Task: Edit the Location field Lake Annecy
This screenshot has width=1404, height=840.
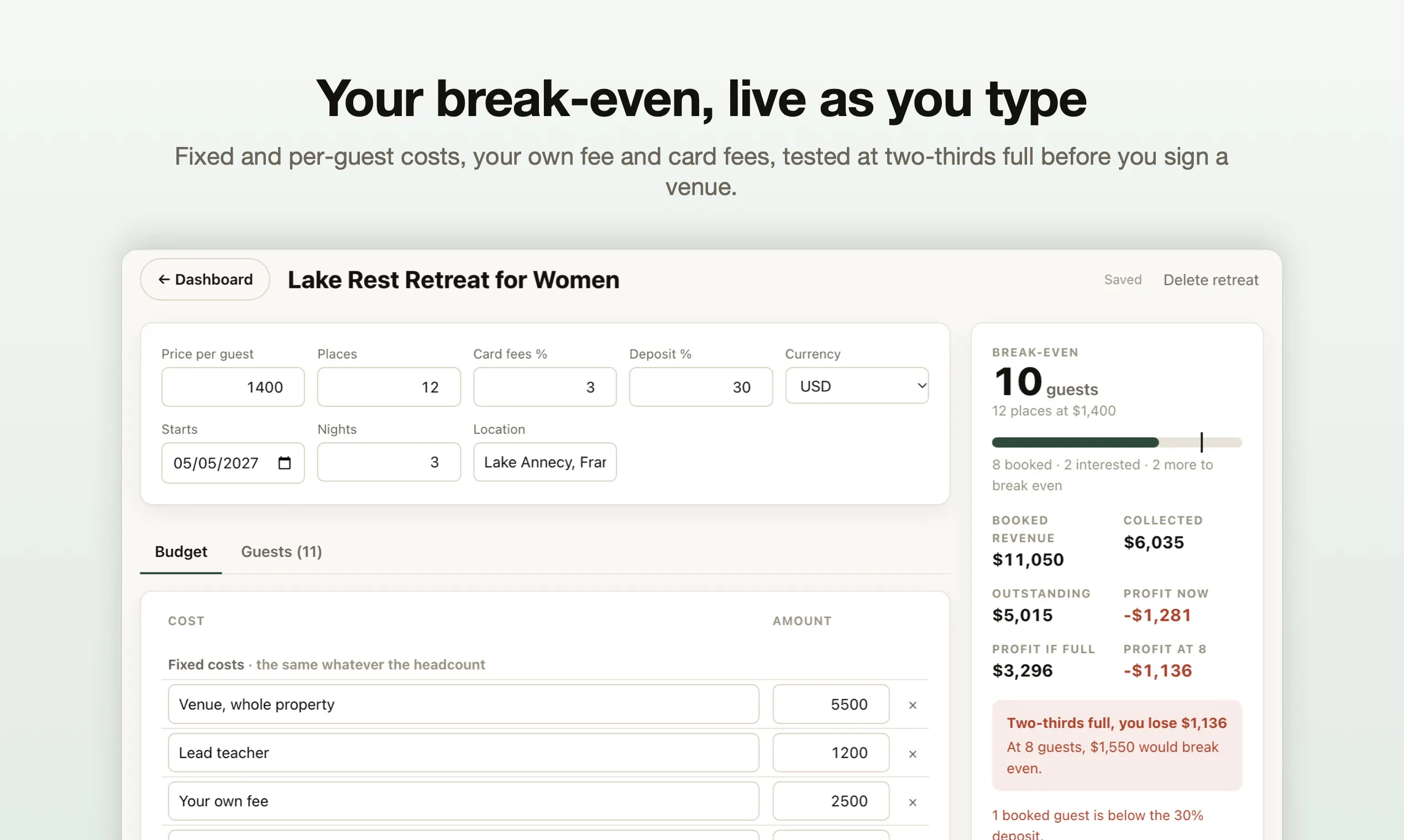Action: coord(544,463)
